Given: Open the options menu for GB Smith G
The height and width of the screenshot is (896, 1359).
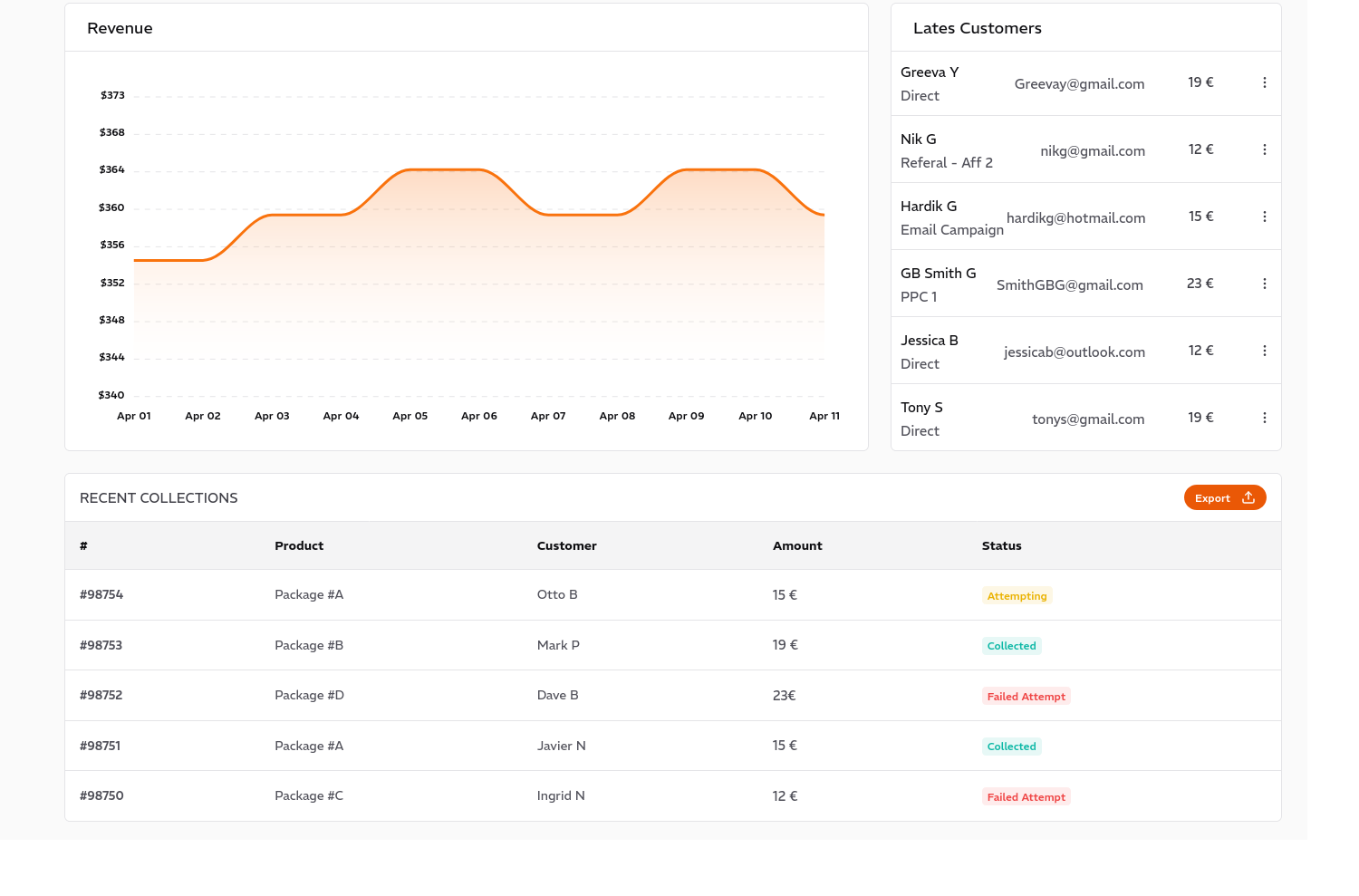Looking at the screenshot, I should coord(1264,284).
